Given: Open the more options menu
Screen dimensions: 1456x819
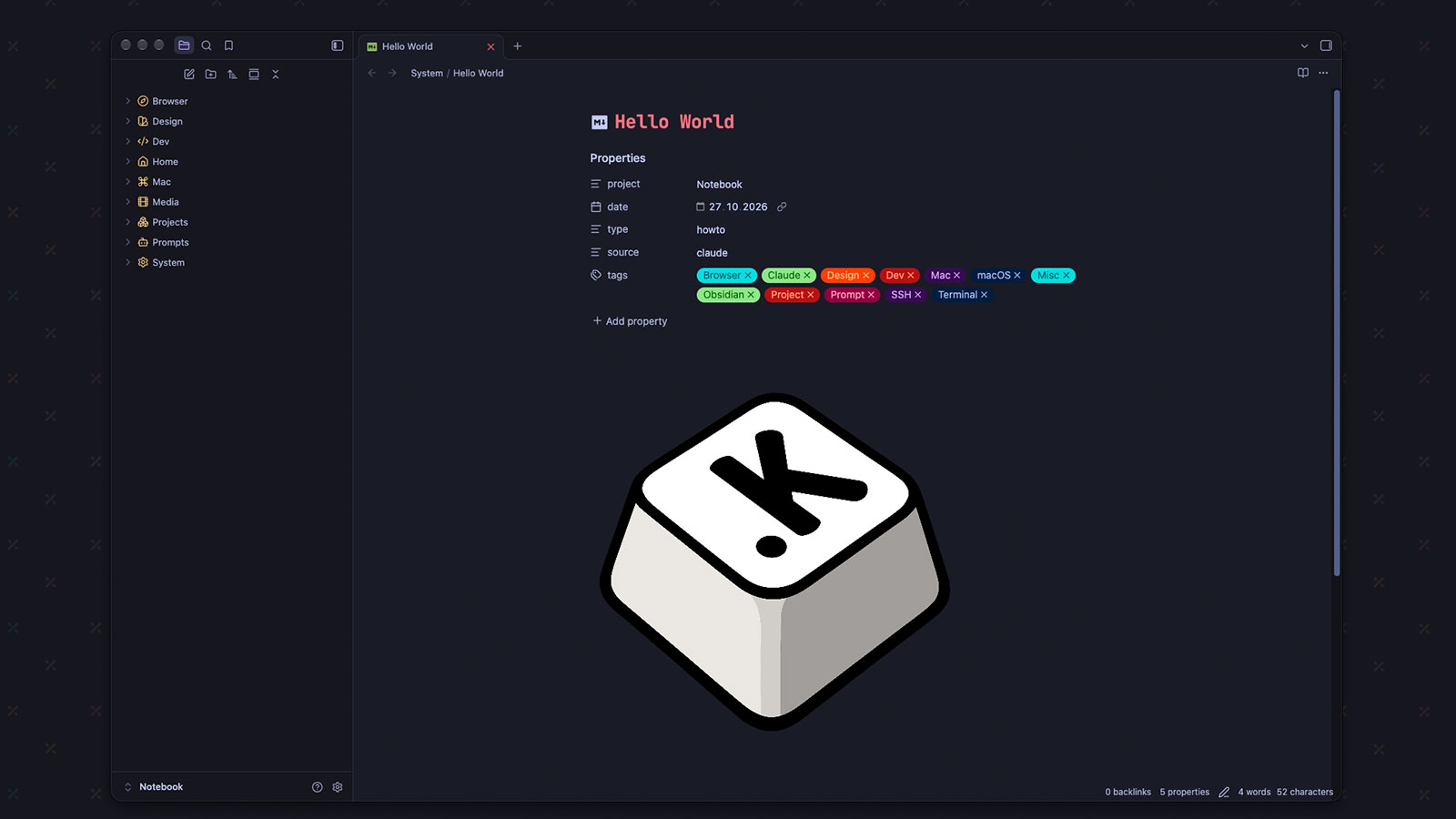Looking at the screenshot, I should pyautogui.click(x=1323, y=73).
